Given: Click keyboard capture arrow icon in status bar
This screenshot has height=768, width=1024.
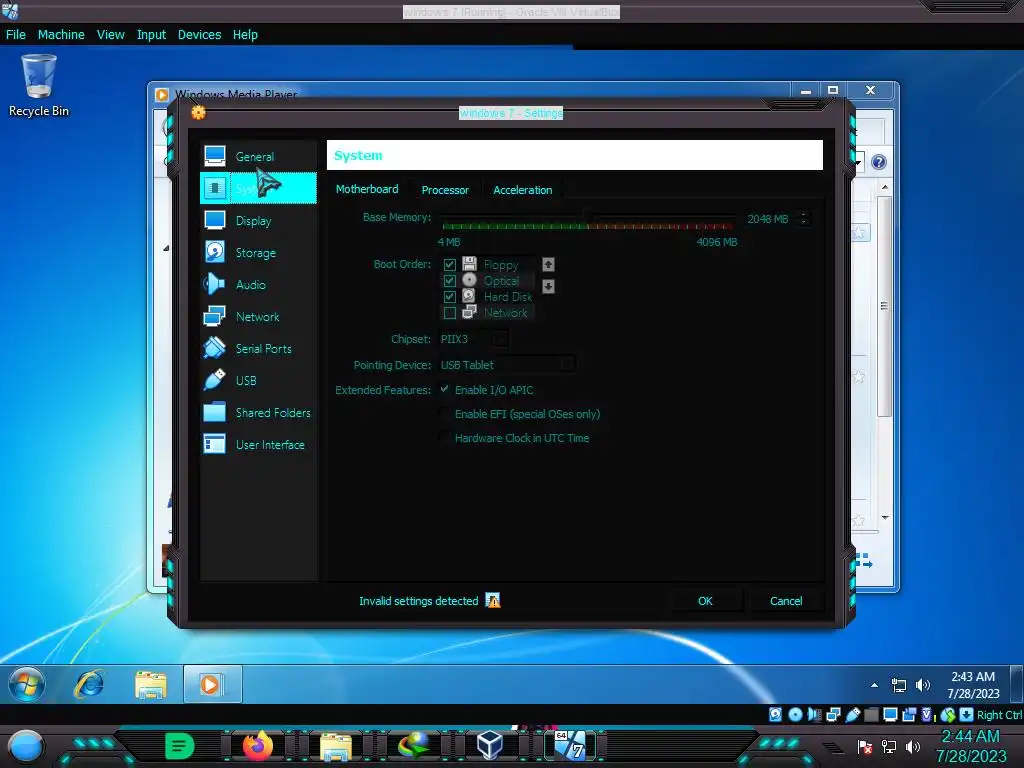Looking at the screenshot, I should tap(967, 714).
